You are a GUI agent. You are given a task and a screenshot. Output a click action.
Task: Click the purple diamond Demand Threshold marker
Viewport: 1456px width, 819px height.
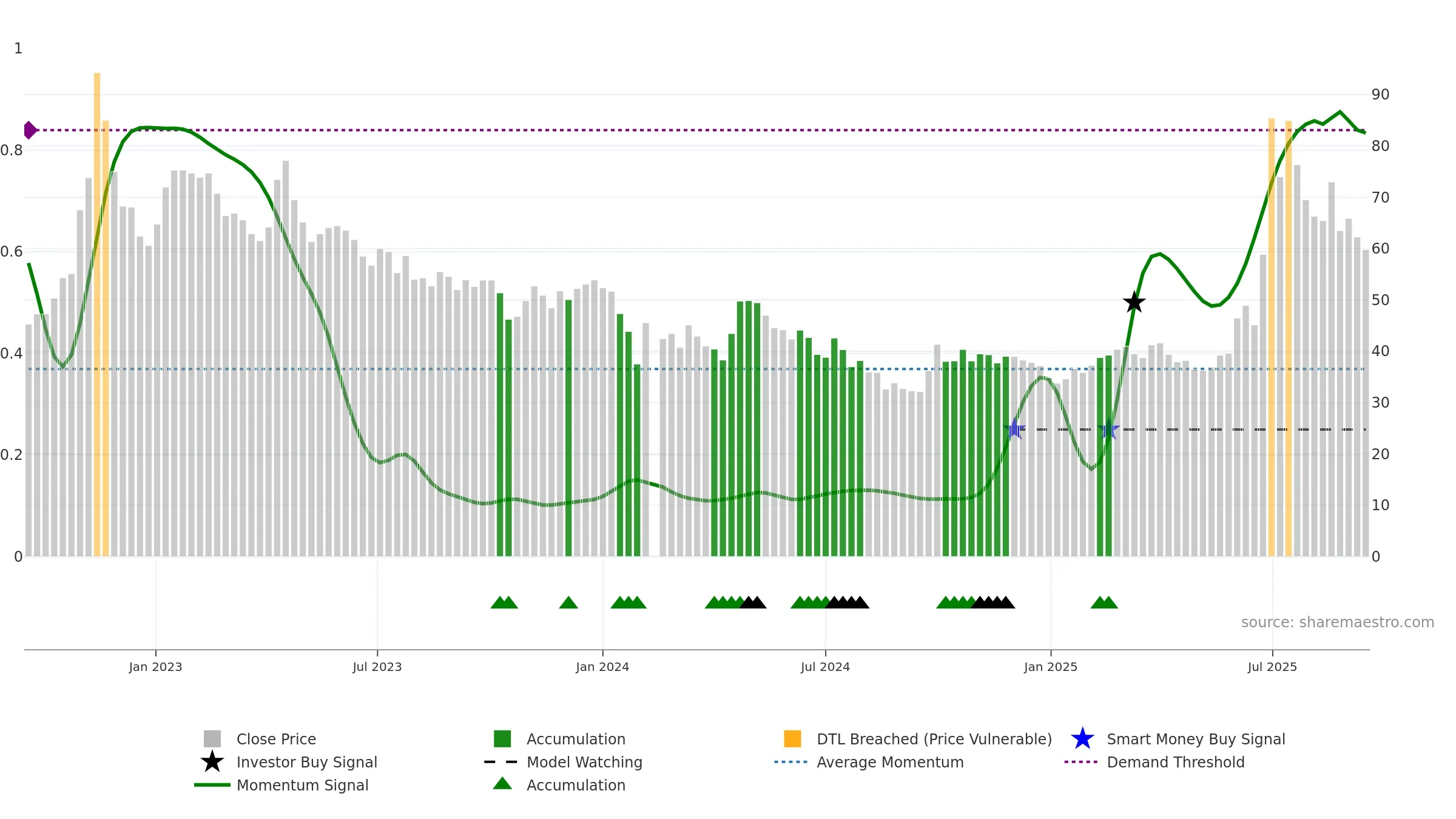[x=30, y=130]
